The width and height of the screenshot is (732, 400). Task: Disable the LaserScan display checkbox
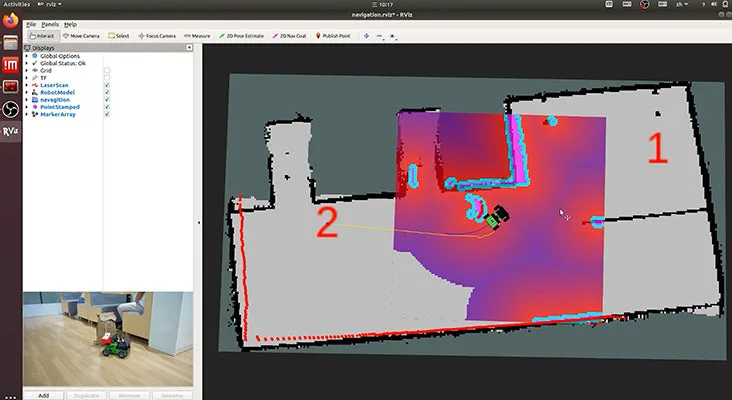[107, 85]
